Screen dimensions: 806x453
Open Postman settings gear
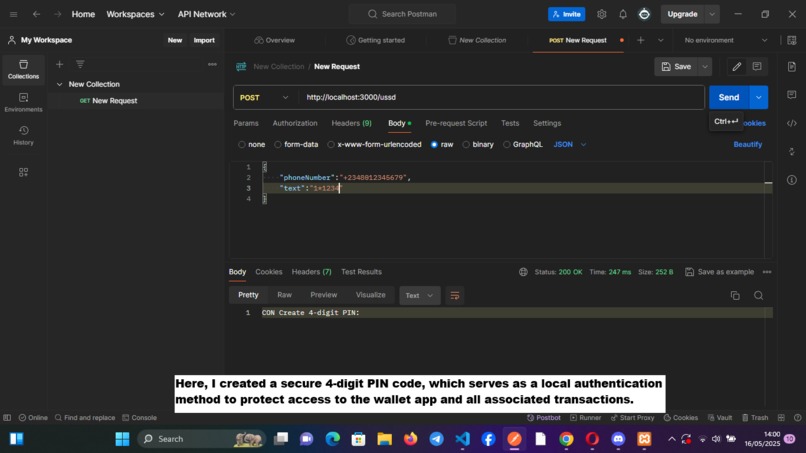[x=601, y=14]
